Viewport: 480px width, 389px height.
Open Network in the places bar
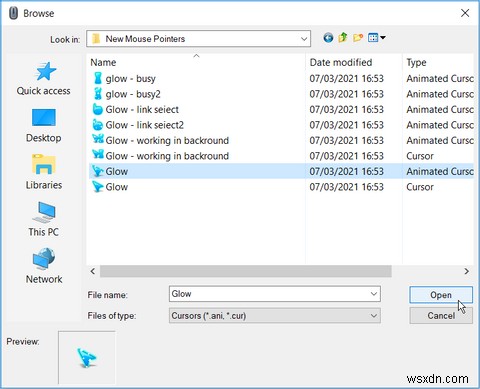point(44,266)
